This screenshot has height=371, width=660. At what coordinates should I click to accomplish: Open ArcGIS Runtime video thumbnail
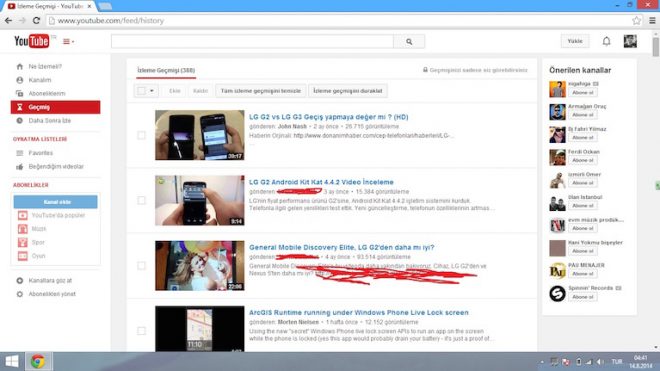click(200, 329)
